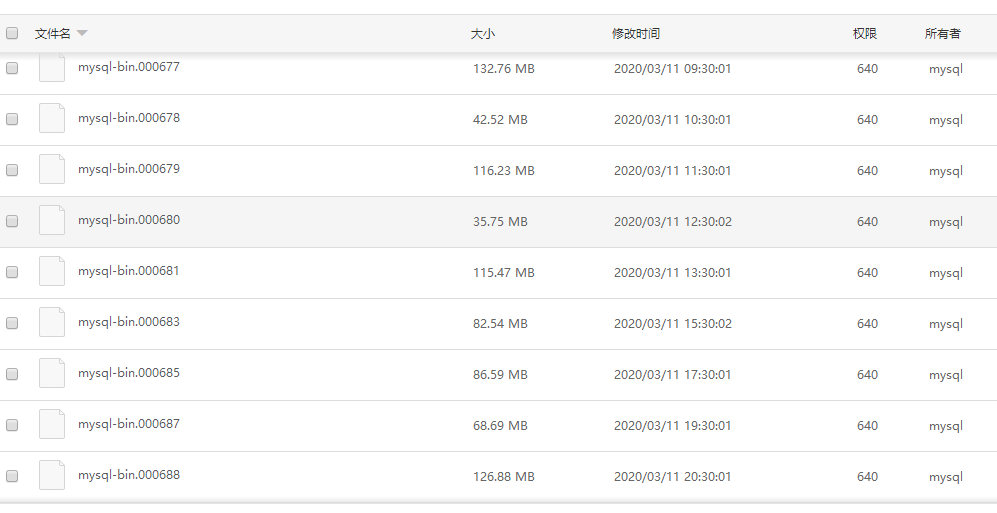Sort files by 修改时间 column header
The image size is (997, 513).
point(636,33)
